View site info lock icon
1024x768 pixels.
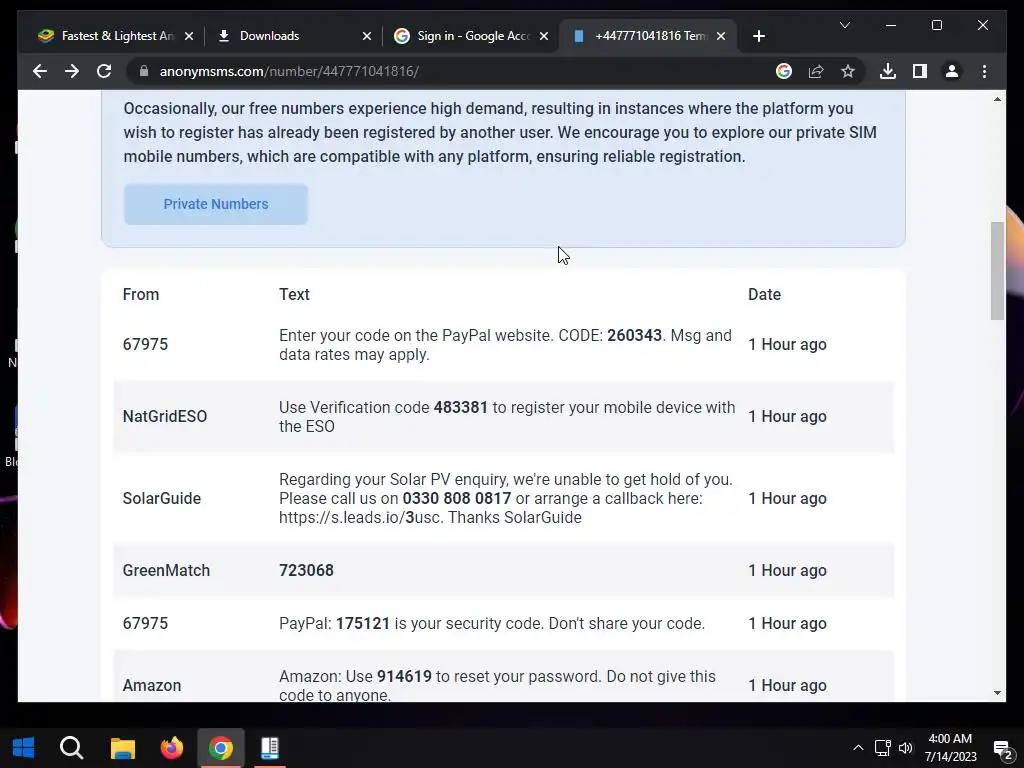click(144, 71)
